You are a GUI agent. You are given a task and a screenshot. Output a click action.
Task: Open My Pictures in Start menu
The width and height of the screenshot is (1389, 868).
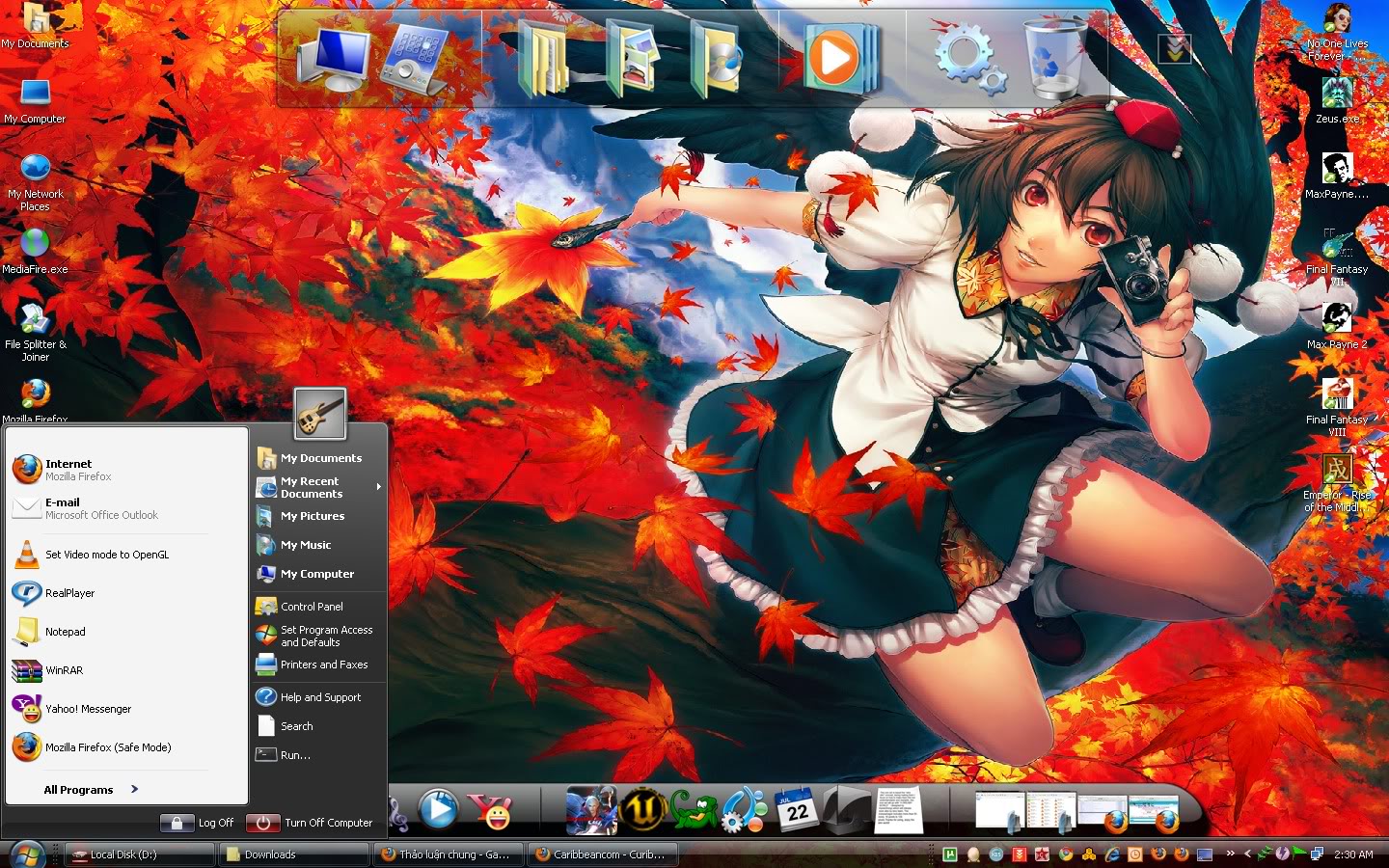click(x=319, y=516)
